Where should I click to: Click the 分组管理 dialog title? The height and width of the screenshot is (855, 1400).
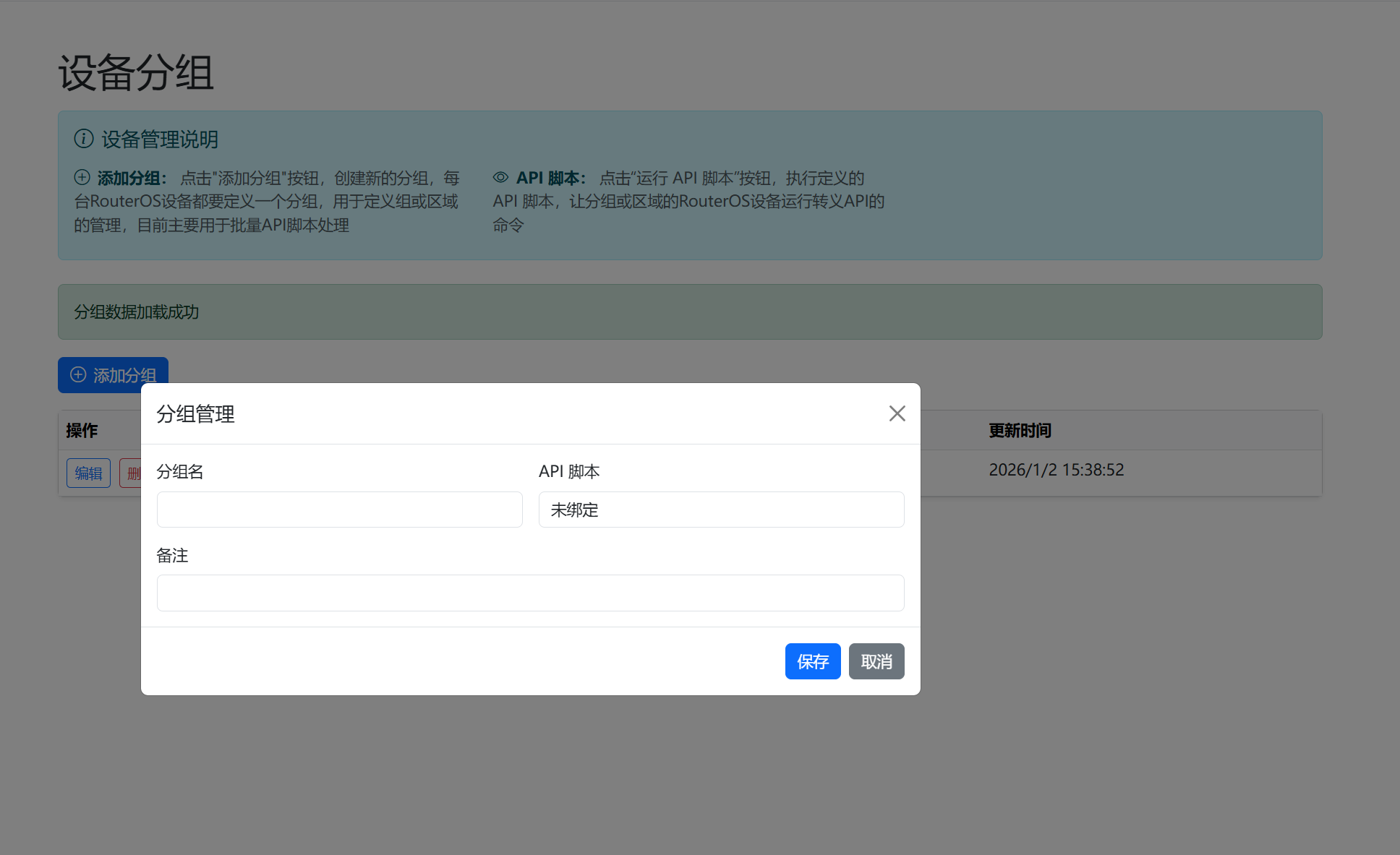pyautogui.click(x=195, y=414)
